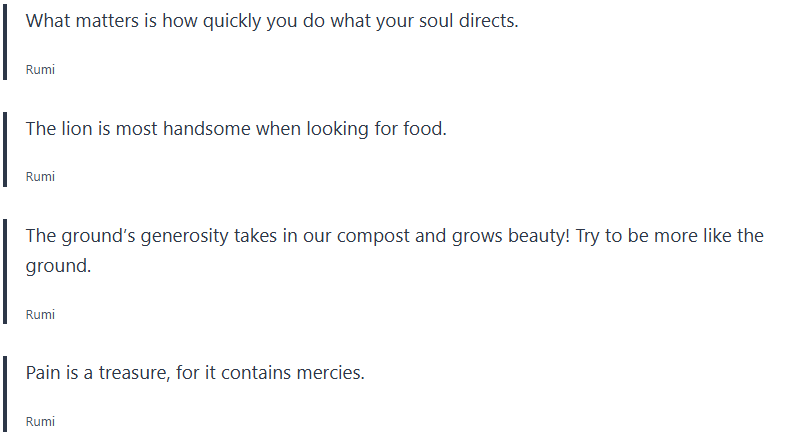
Task: Click the left border bar of lion quote
Action: pyautogui.click(x=4, y=148)
